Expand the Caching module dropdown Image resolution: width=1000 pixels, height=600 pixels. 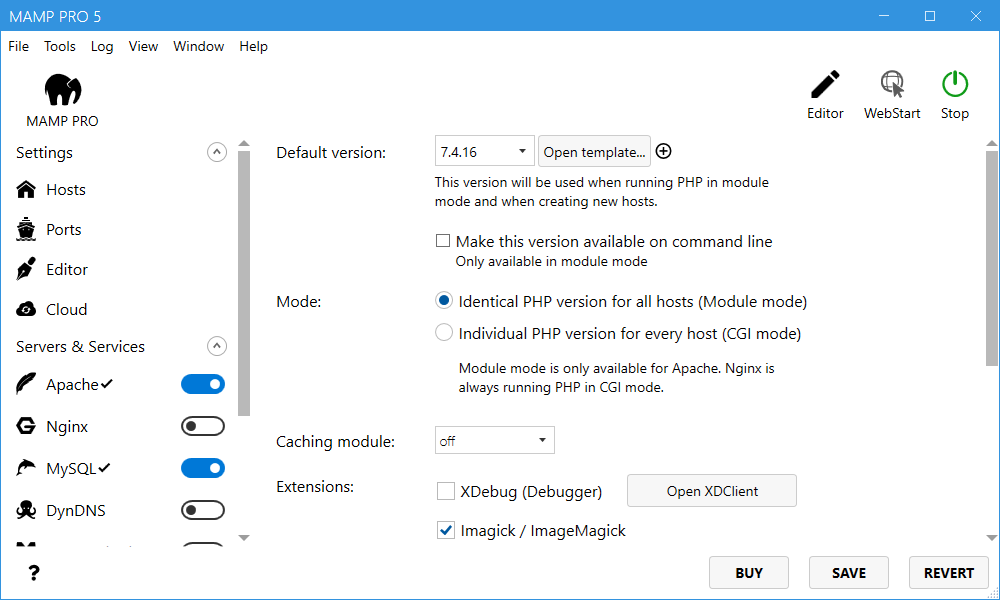tap(495, 440)
